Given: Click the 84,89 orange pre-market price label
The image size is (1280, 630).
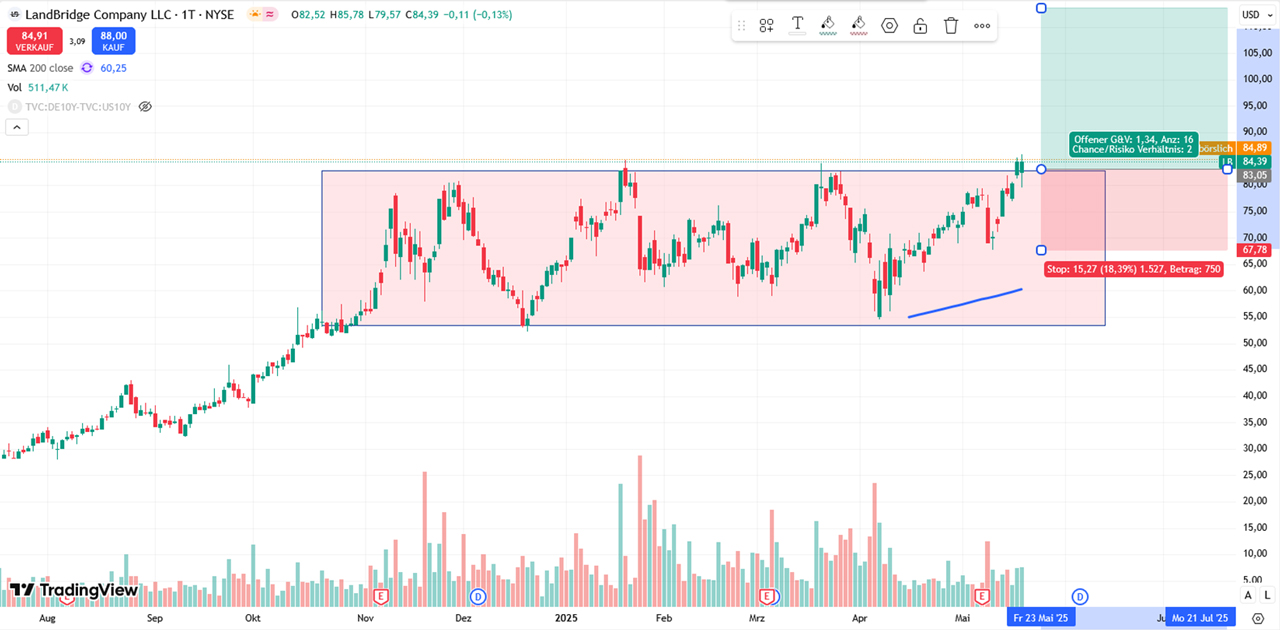Looking at the screenshot, I should pyautogui.click(x=1254, y=147).
